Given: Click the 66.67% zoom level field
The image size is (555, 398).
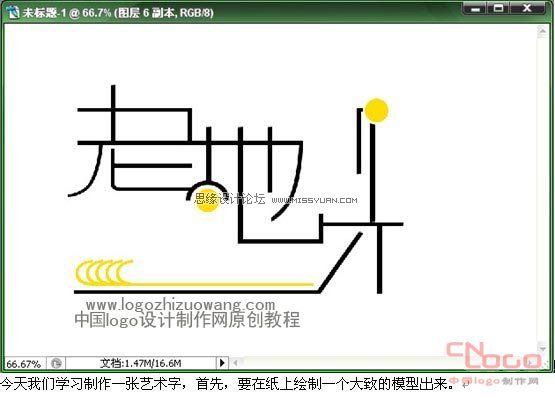Looking at the screenshot, I should pos(24,364).
